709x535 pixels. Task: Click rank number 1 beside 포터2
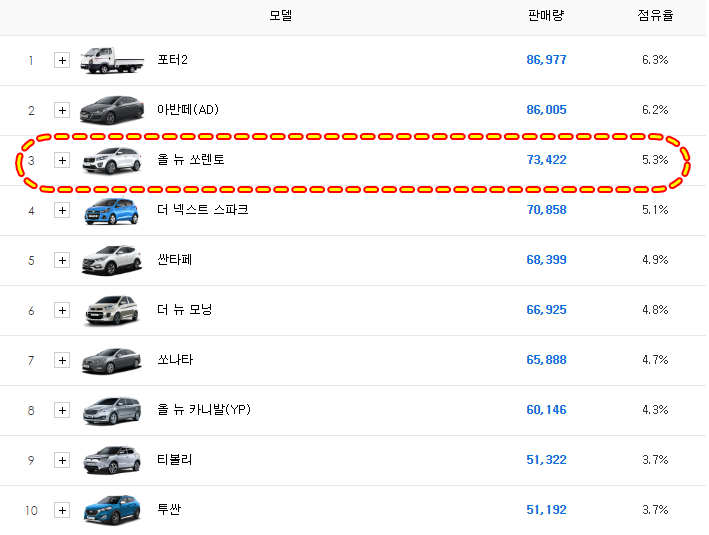coord(31,60)
